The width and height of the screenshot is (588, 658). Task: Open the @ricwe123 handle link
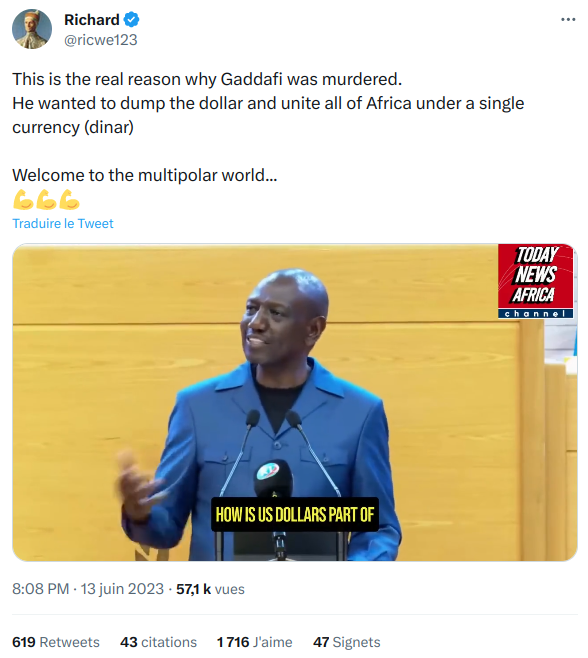[101, 40]
